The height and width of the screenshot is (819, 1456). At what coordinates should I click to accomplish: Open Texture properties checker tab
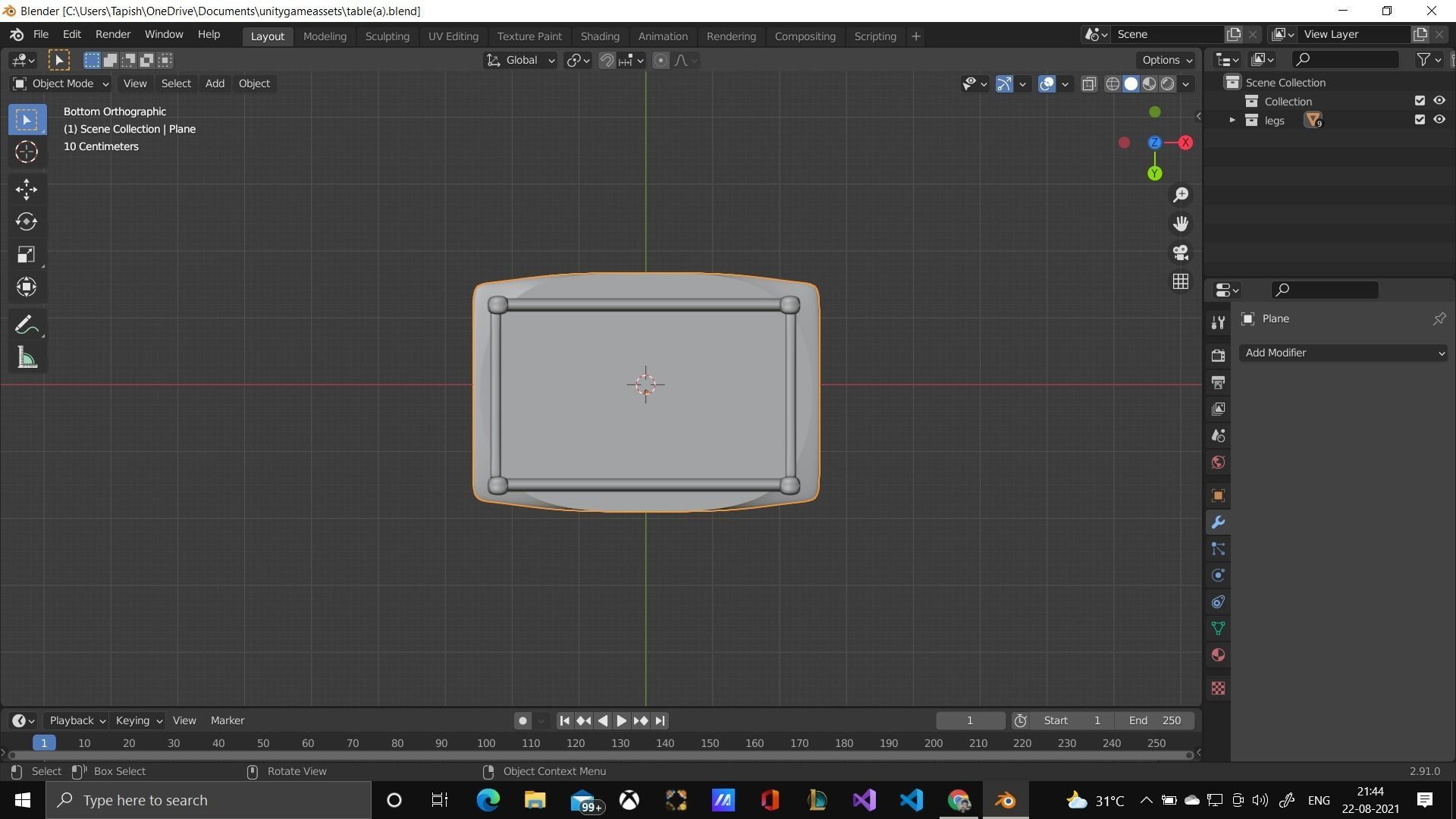pyautogui.click(x=1218, y=688)
